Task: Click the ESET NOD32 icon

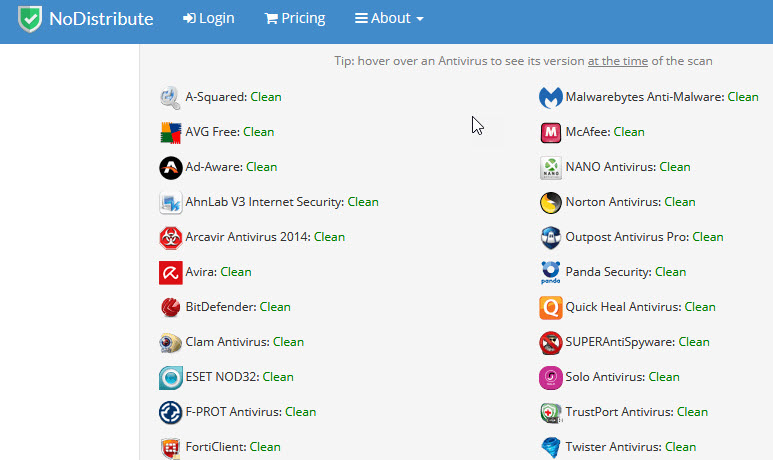Action: (171, 377)
